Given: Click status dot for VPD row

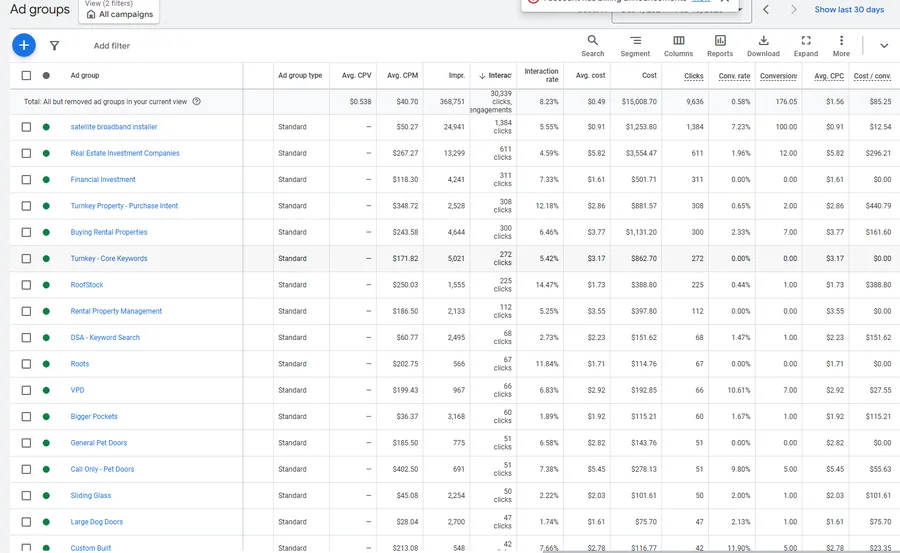Looking at the screenshot, I should (x=46, y=390).
